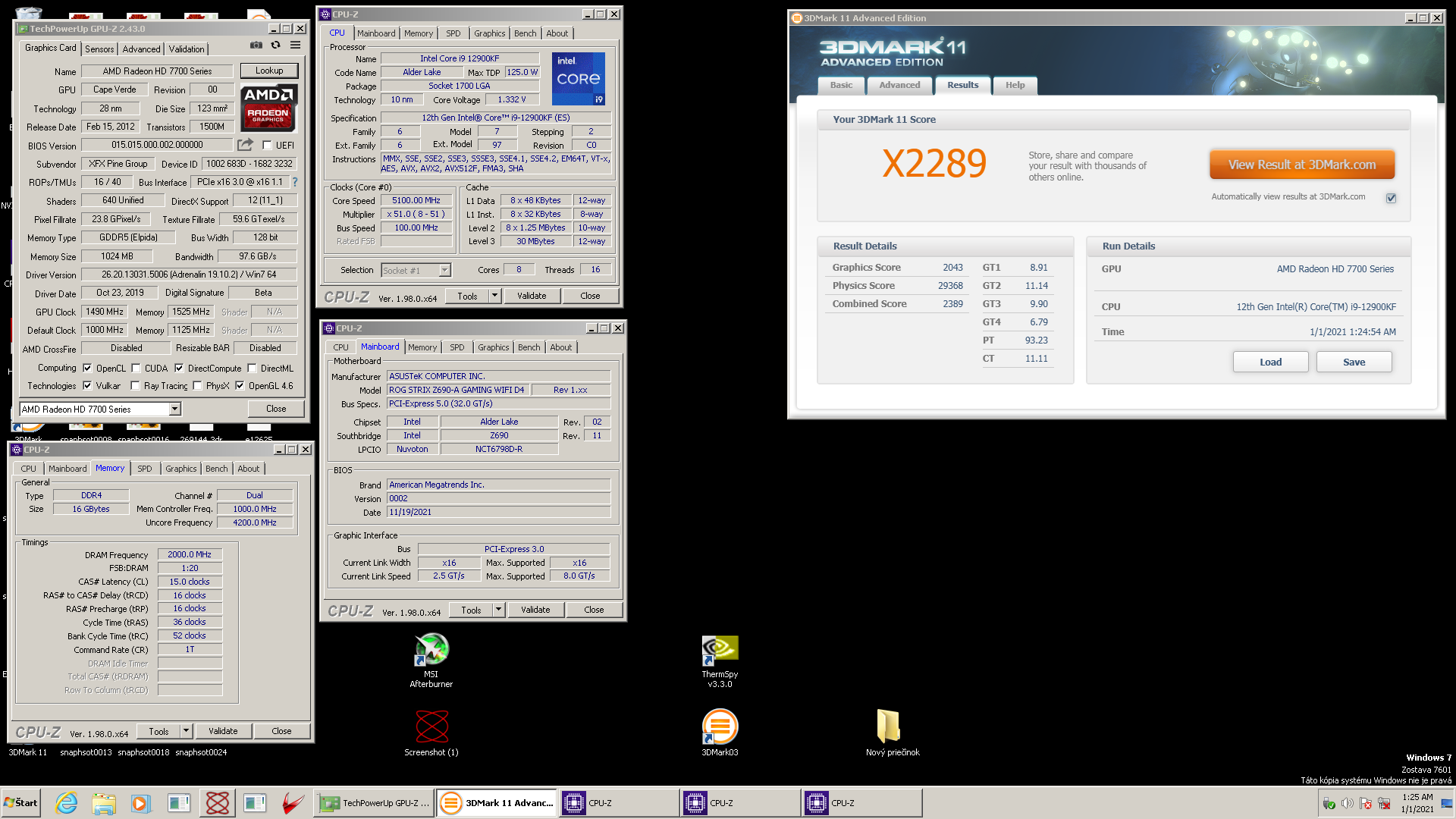Take a GPU-Z screenshot with the camera icon
The image size is (1456, 819).
point(256,45)
